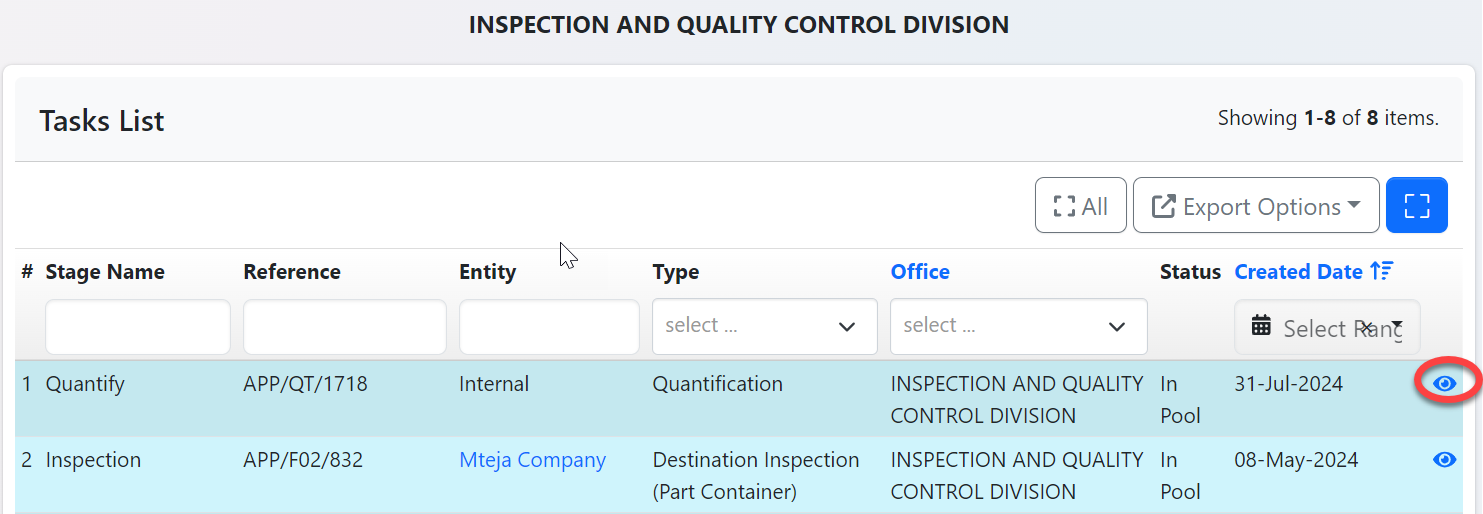Click the 08-May-2024 date cell

(1296, 460)
